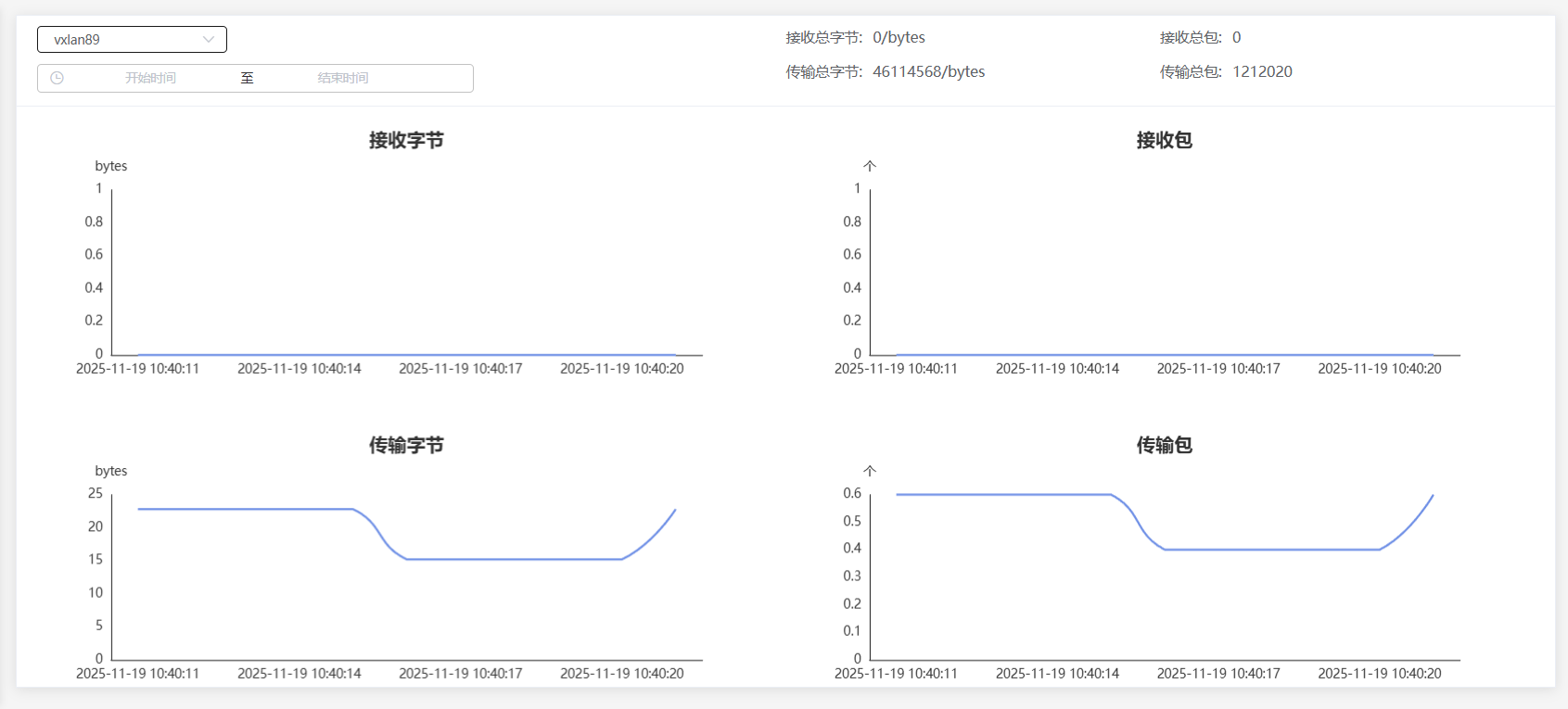The height and width of the screenshot is (709, 1568).
Task: Click the 10:40:17 time label under 传输字节 chart
Action: (x=461, y=674)
